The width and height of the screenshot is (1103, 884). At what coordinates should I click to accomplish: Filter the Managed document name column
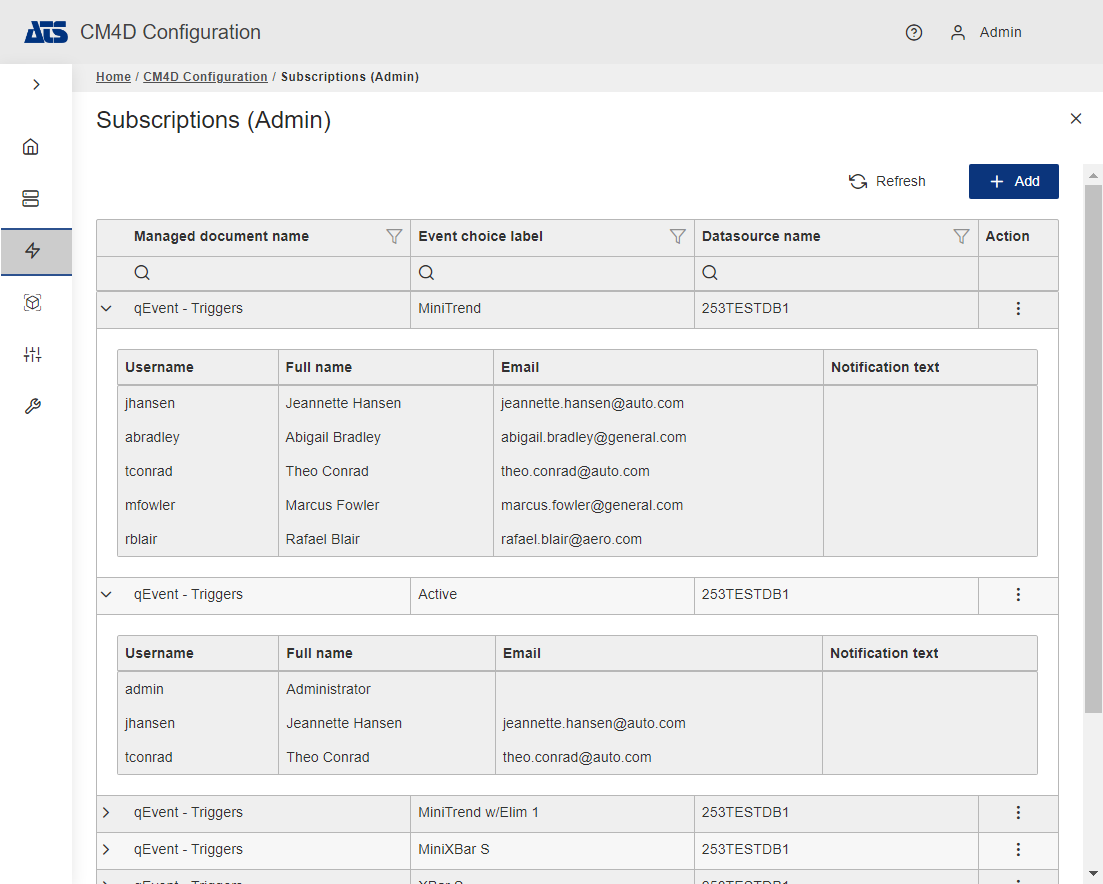[x=394, y=237]
